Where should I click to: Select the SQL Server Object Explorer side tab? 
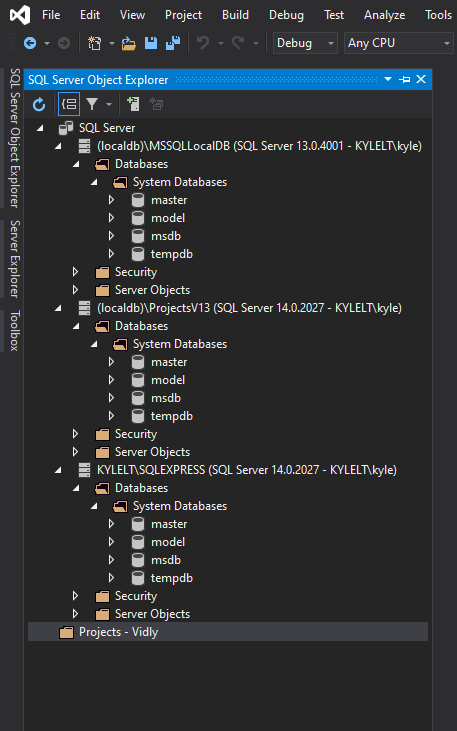15,138
